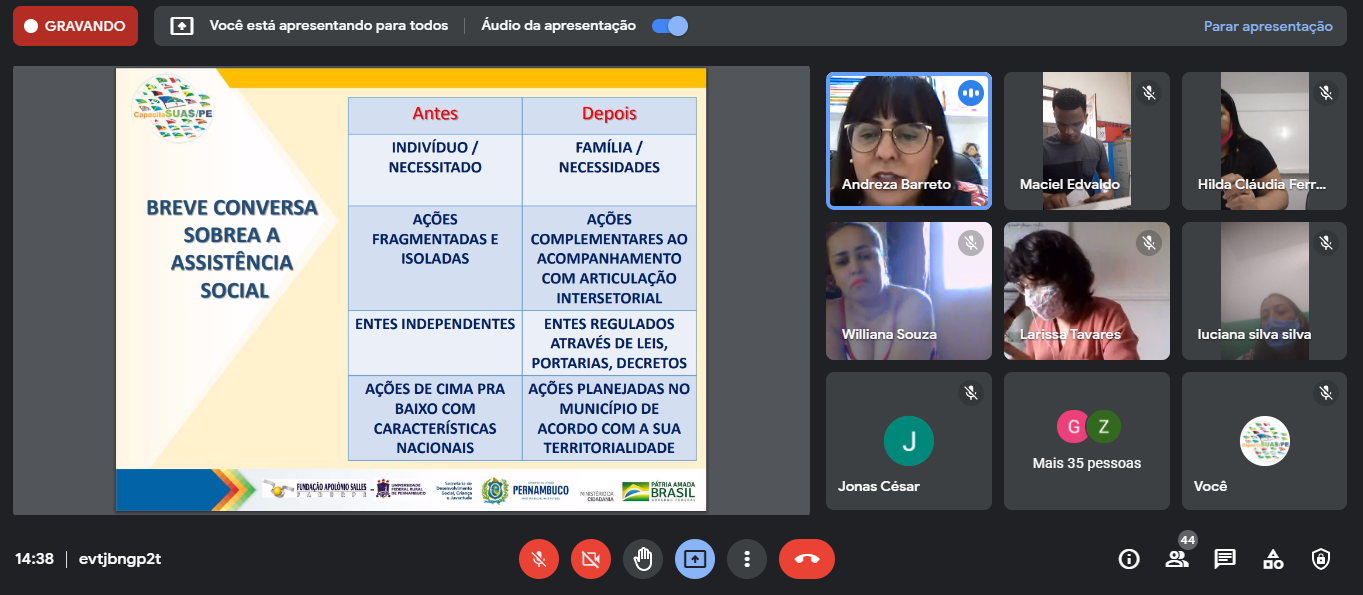
Task: Select Andreza Barreto's video tile
Action: point(908,140)
